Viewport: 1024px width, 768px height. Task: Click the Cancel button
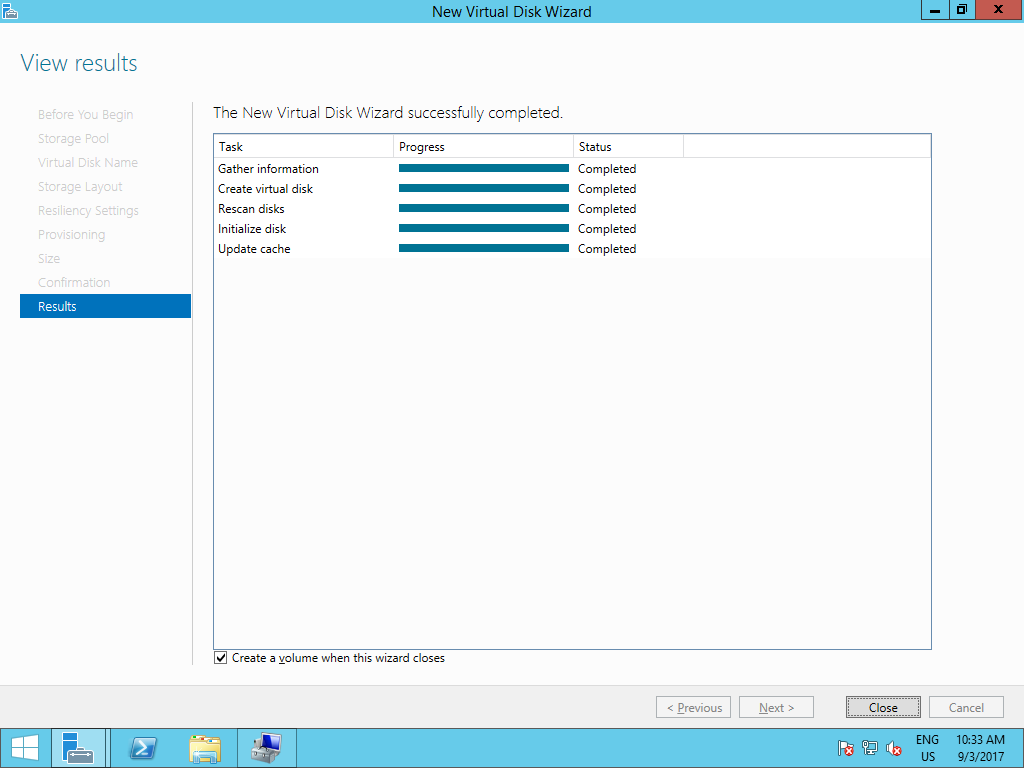(x=966, y=707)
